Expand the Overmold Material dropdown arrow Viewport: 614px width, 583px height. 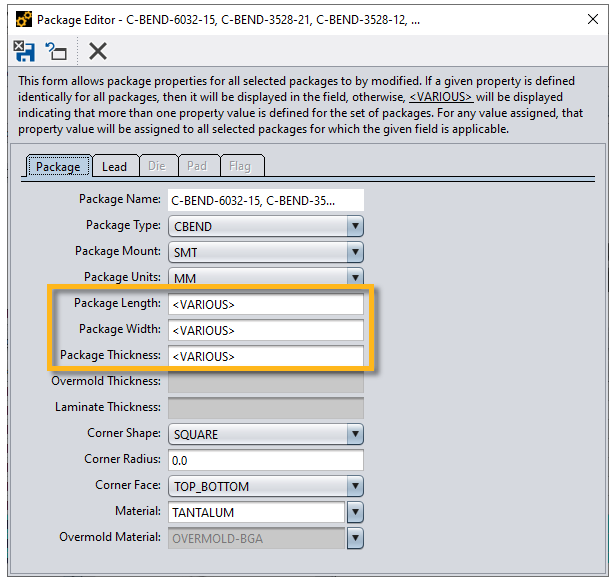(355, 538)
